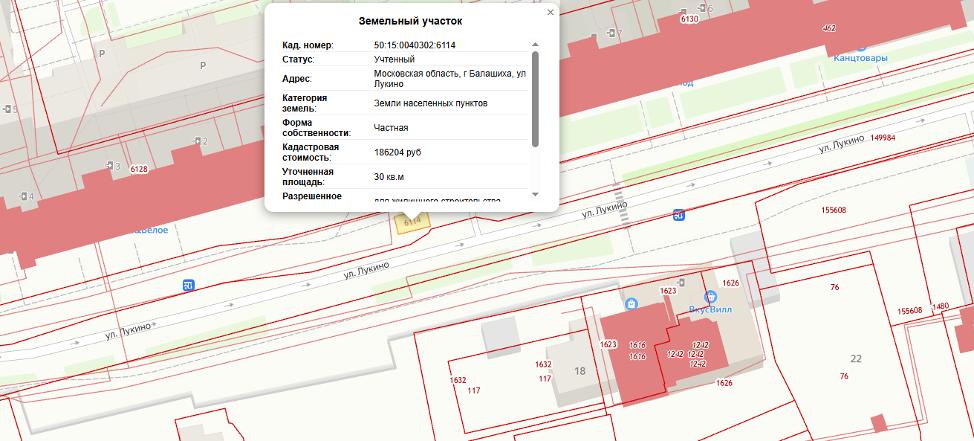Click the entrance 3 door icon
The width and height of the screenshot is (974, 441).
tap(109, 165)
